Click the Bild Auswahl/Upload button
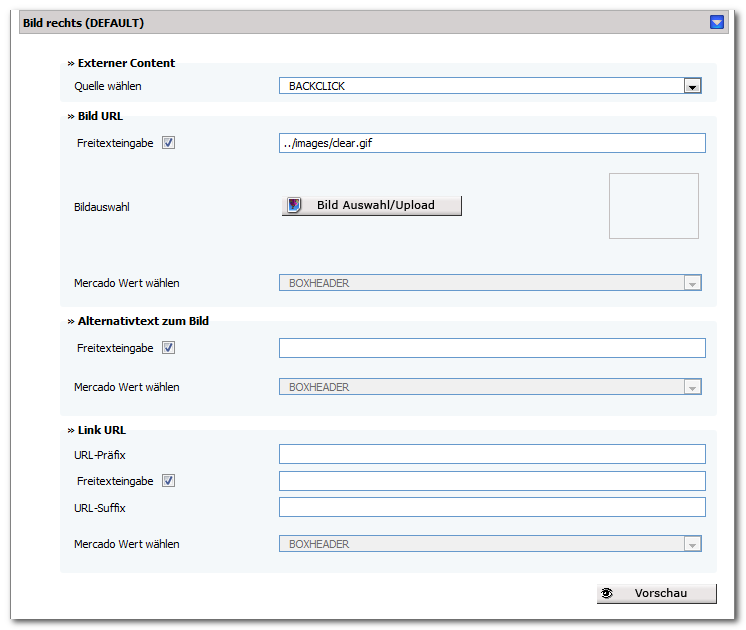Screen dimensions: 746x630 coord(372,205)
